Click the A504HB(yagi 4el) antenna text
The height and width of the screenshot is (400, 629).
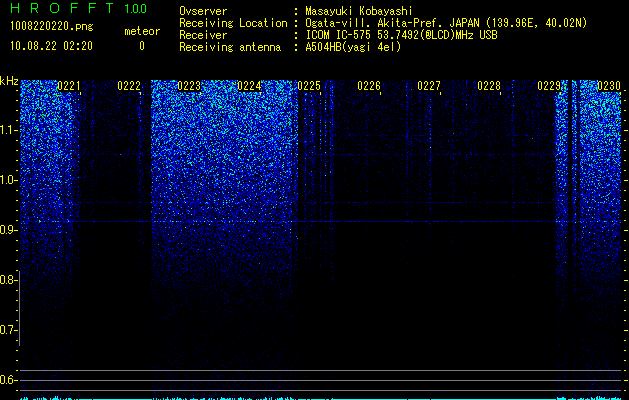coord(353,47)
